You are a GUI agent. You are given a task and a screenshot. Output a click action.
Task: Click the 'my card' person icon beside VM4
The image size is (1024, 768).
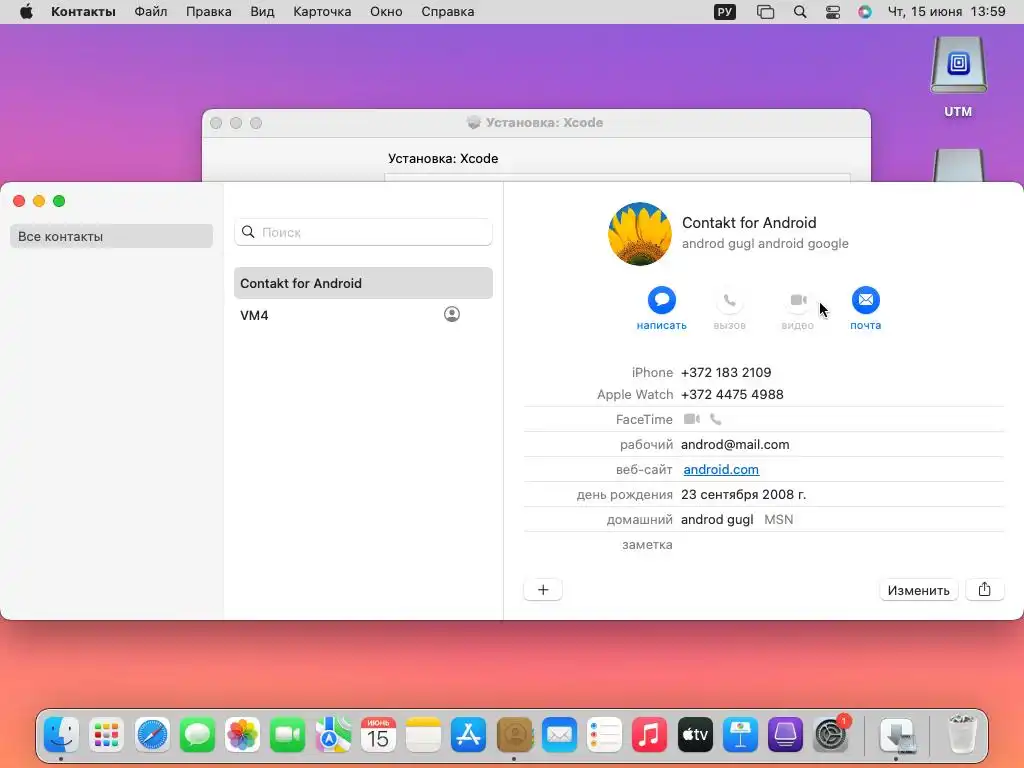pyautogui.click(x=451, y=314)
